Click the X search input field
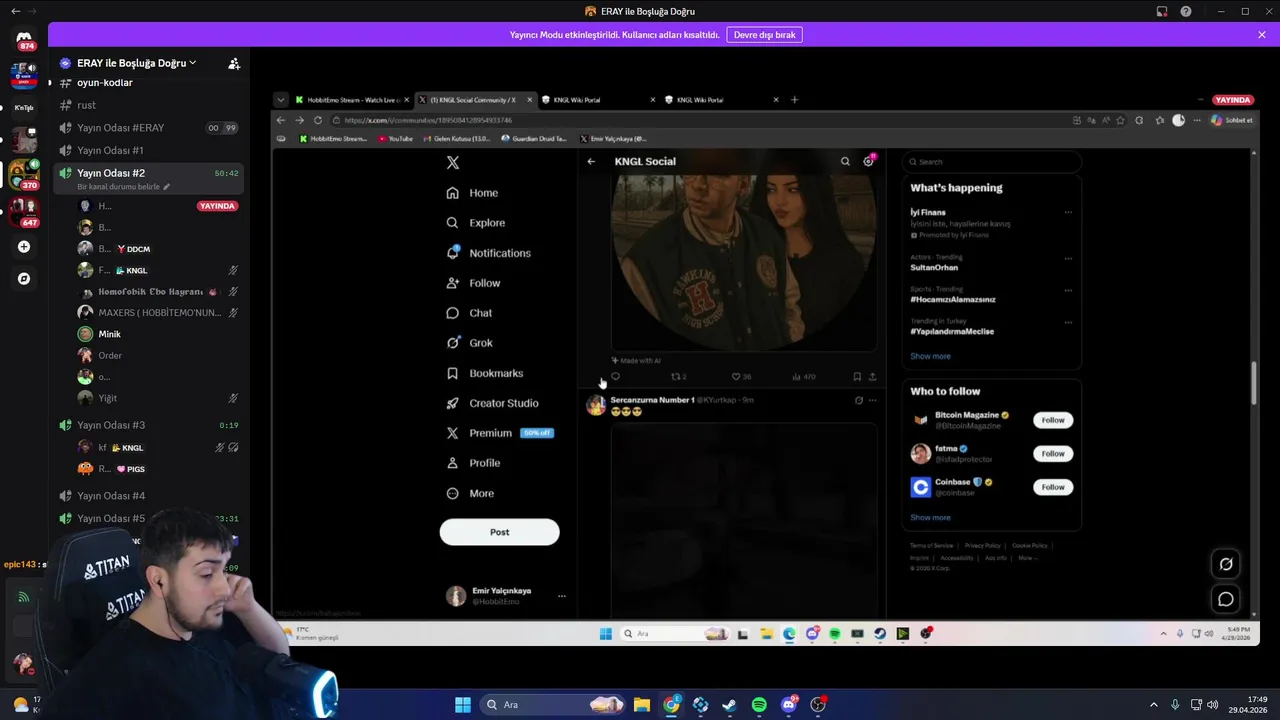This screenshot has height=720, width=1280. 992,161
